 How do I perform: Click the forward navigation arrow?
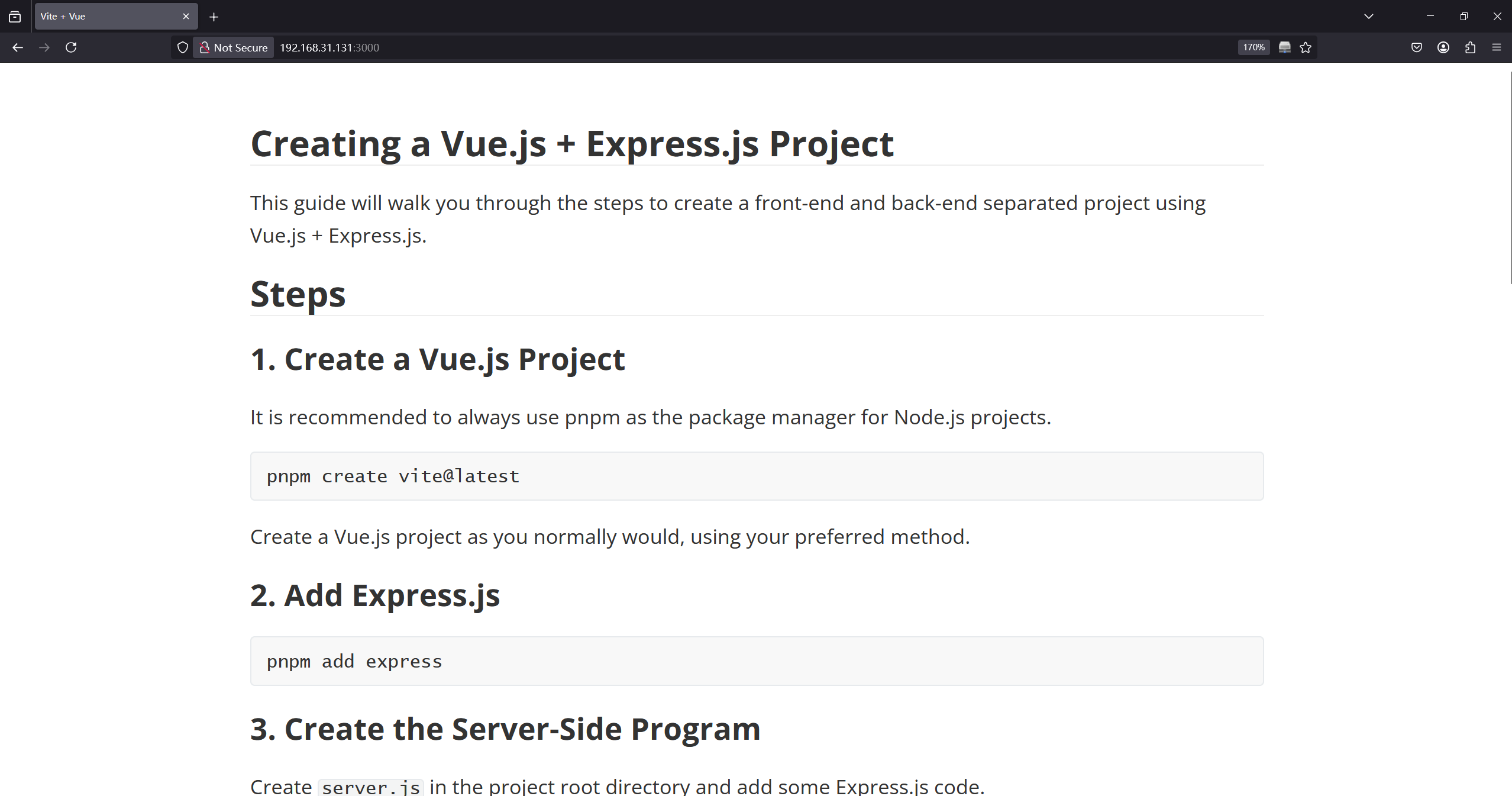point(44,47)
